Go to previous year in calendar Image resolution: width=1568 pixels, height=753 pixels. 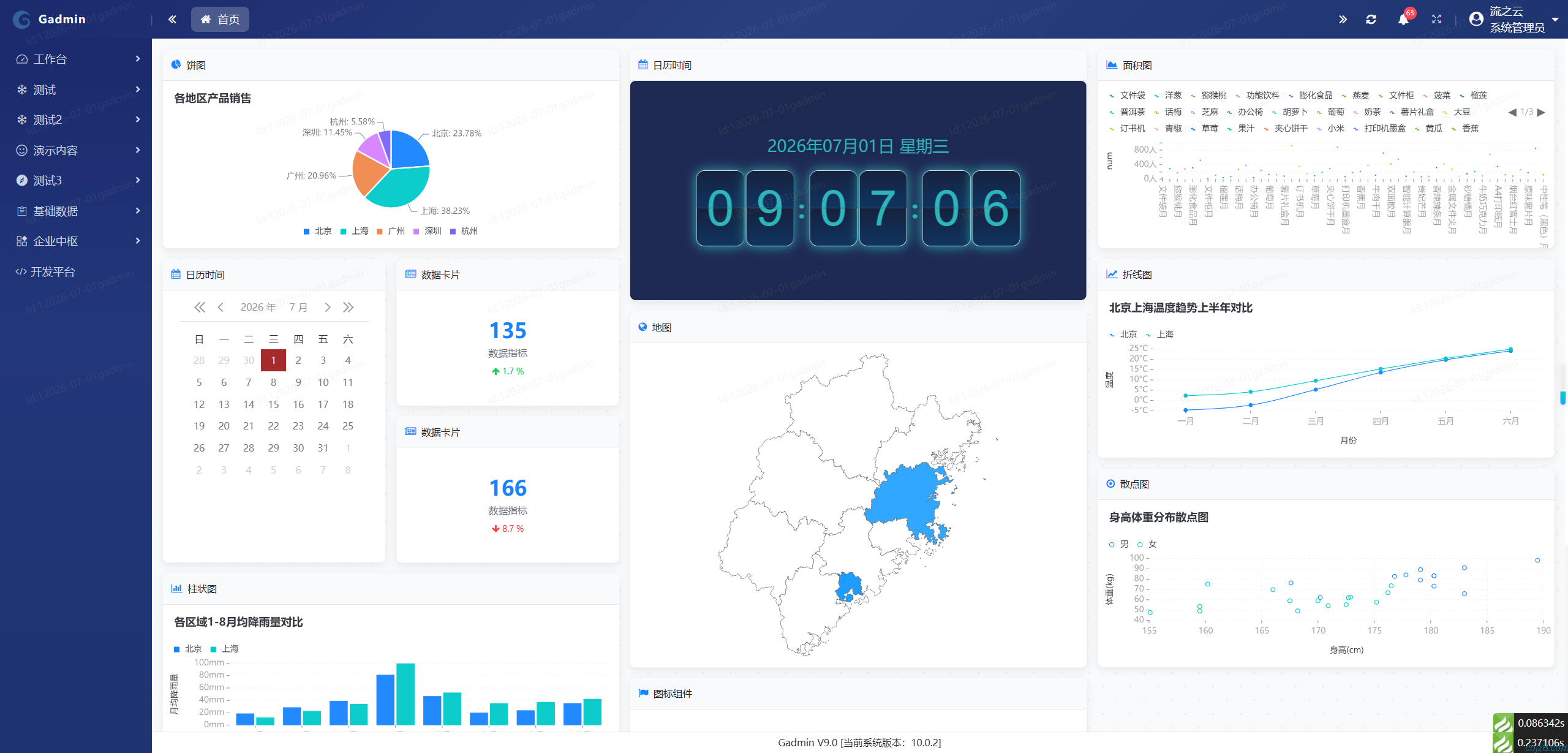coord(200,308)
